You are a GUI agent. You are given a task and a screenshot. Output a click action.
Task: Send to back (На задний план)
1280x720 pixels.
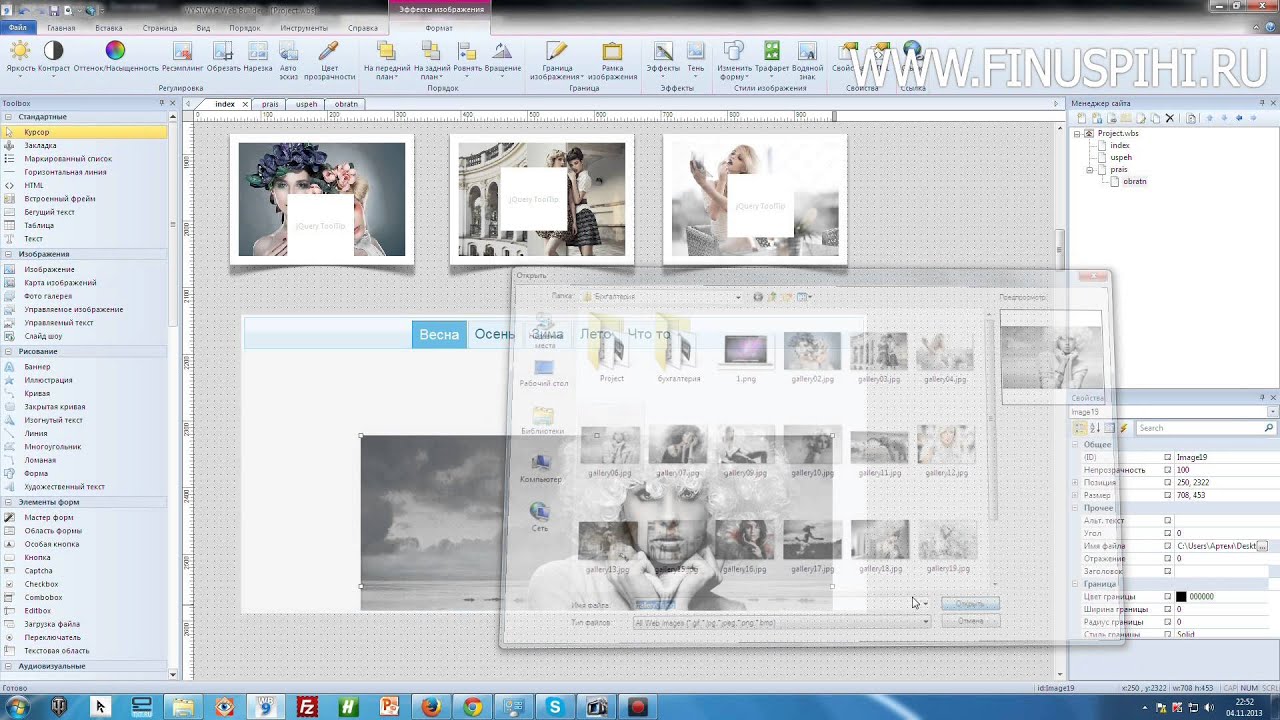pyautogui.click(x=432, y=60)
